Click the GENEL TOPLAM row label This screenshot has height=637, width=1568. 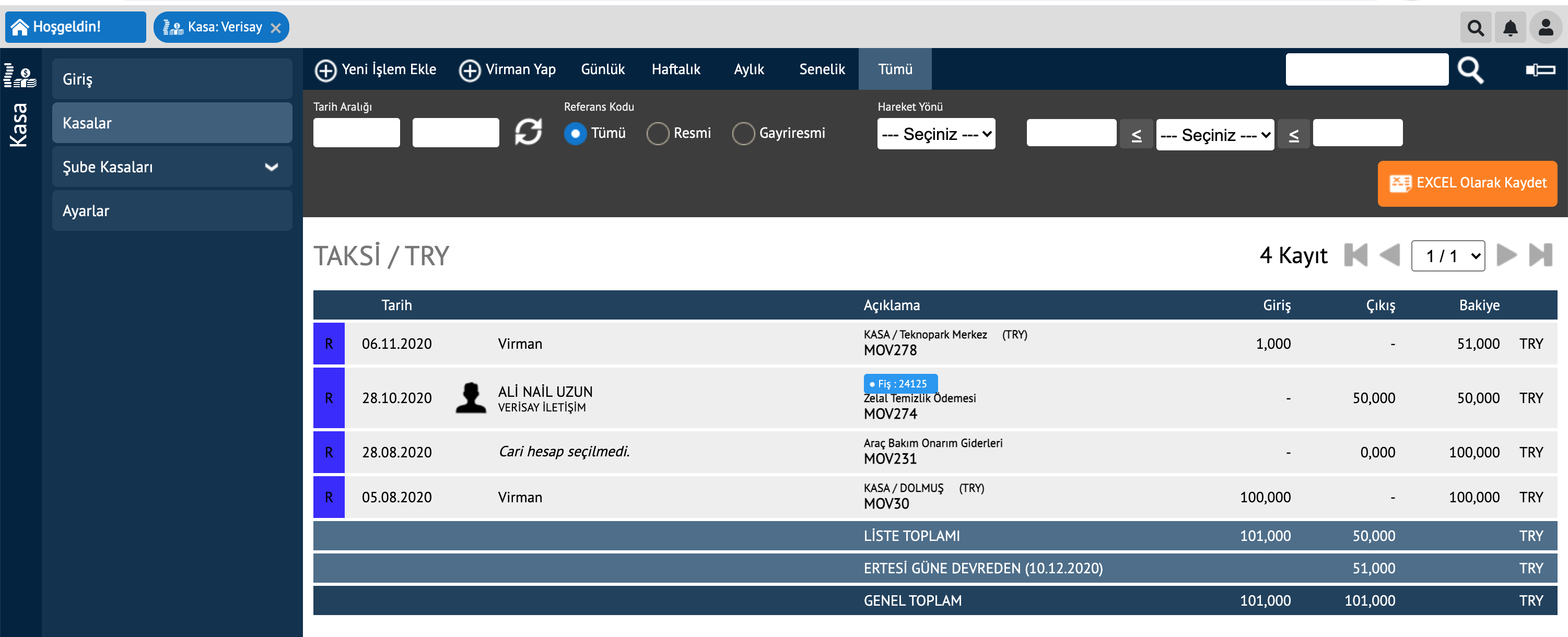point(912,600)
